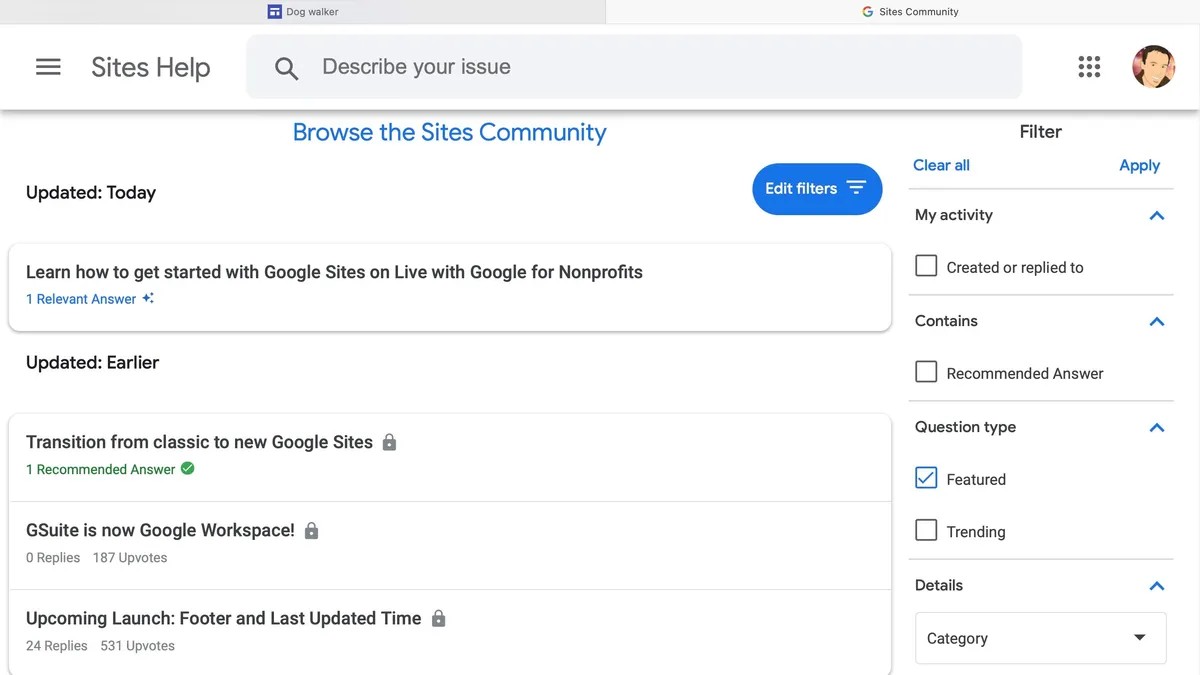Select the Sites Community browser tab
The height and width of the screenshot is (675, 1200).
pos(910,11)
